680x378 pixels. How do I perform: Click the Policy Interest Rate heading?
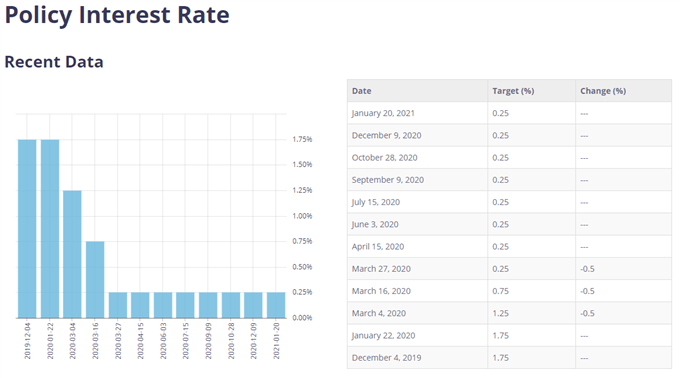pyautogui.click(x=117, y=15)
